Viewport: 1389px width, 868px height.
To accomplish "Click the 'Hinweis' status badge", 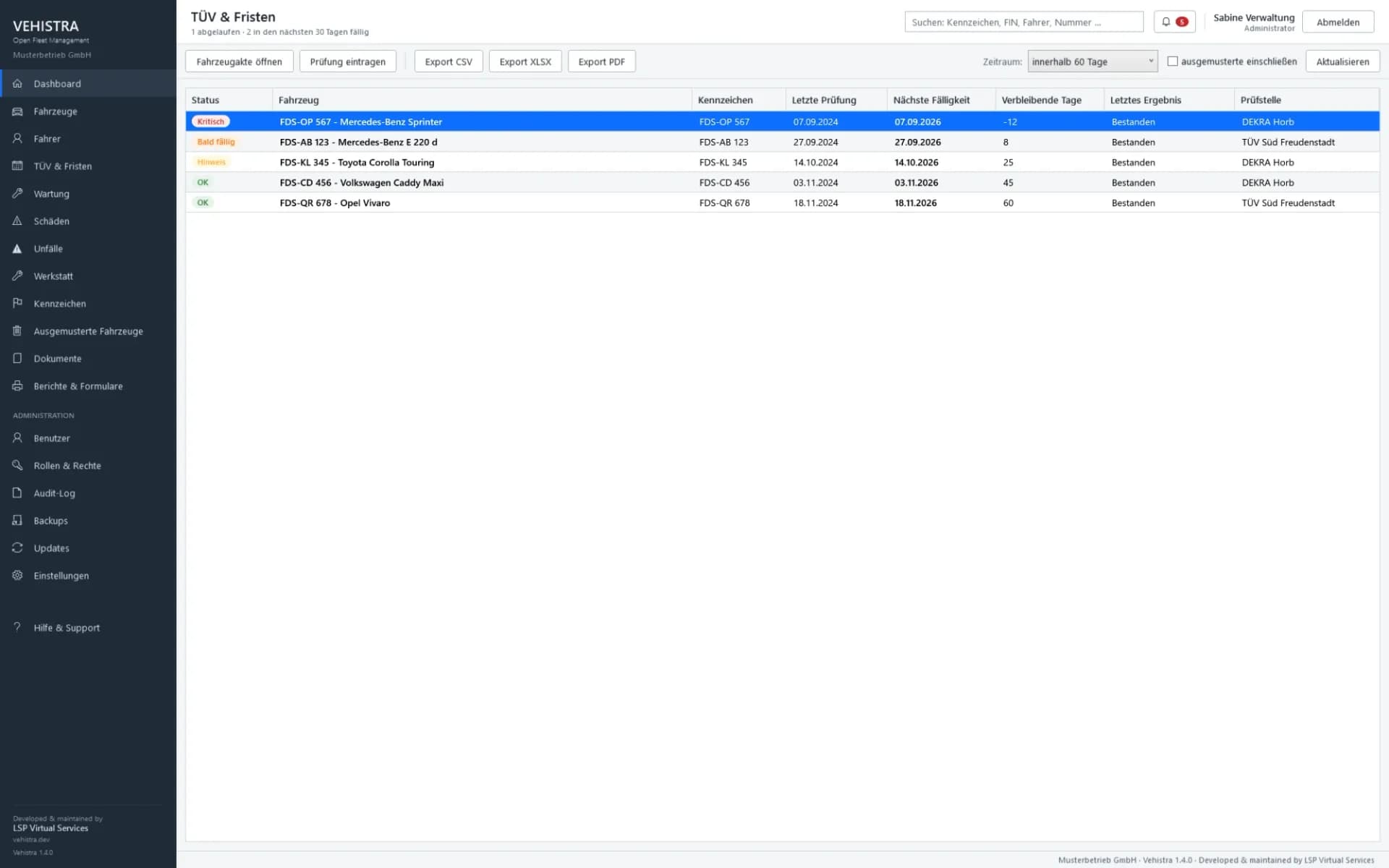I will 211,162.
